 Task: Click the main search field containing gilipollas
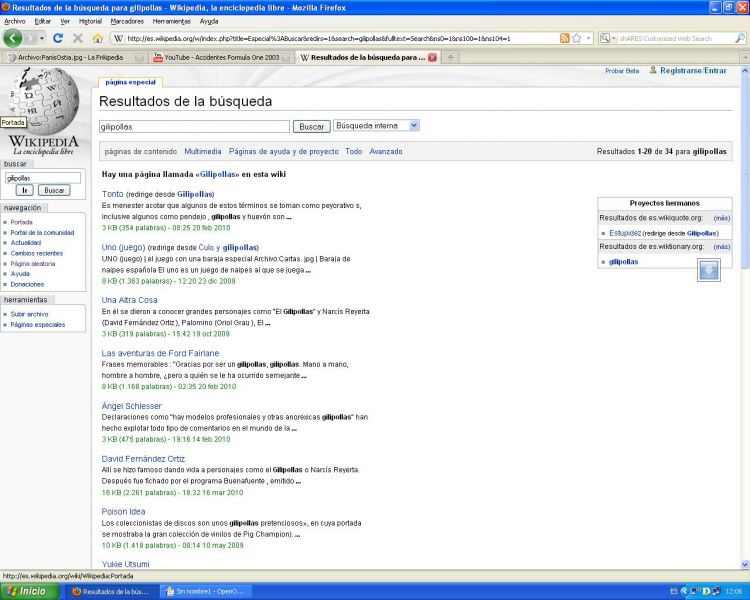194,127
